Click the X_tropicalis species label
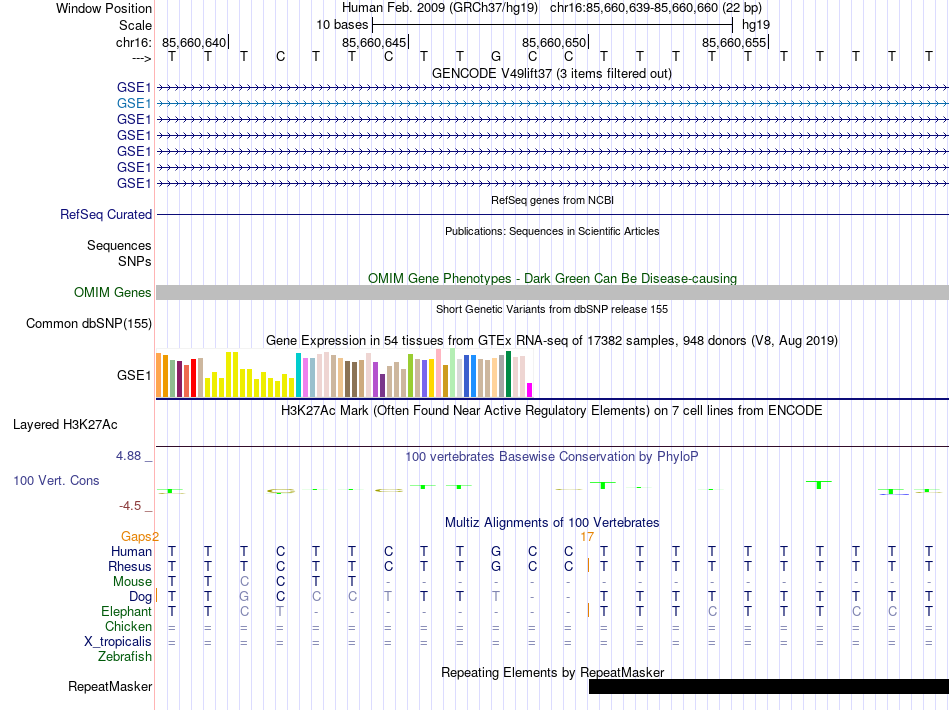The width and height of the screenshot is (950, 710). [118, 642]
